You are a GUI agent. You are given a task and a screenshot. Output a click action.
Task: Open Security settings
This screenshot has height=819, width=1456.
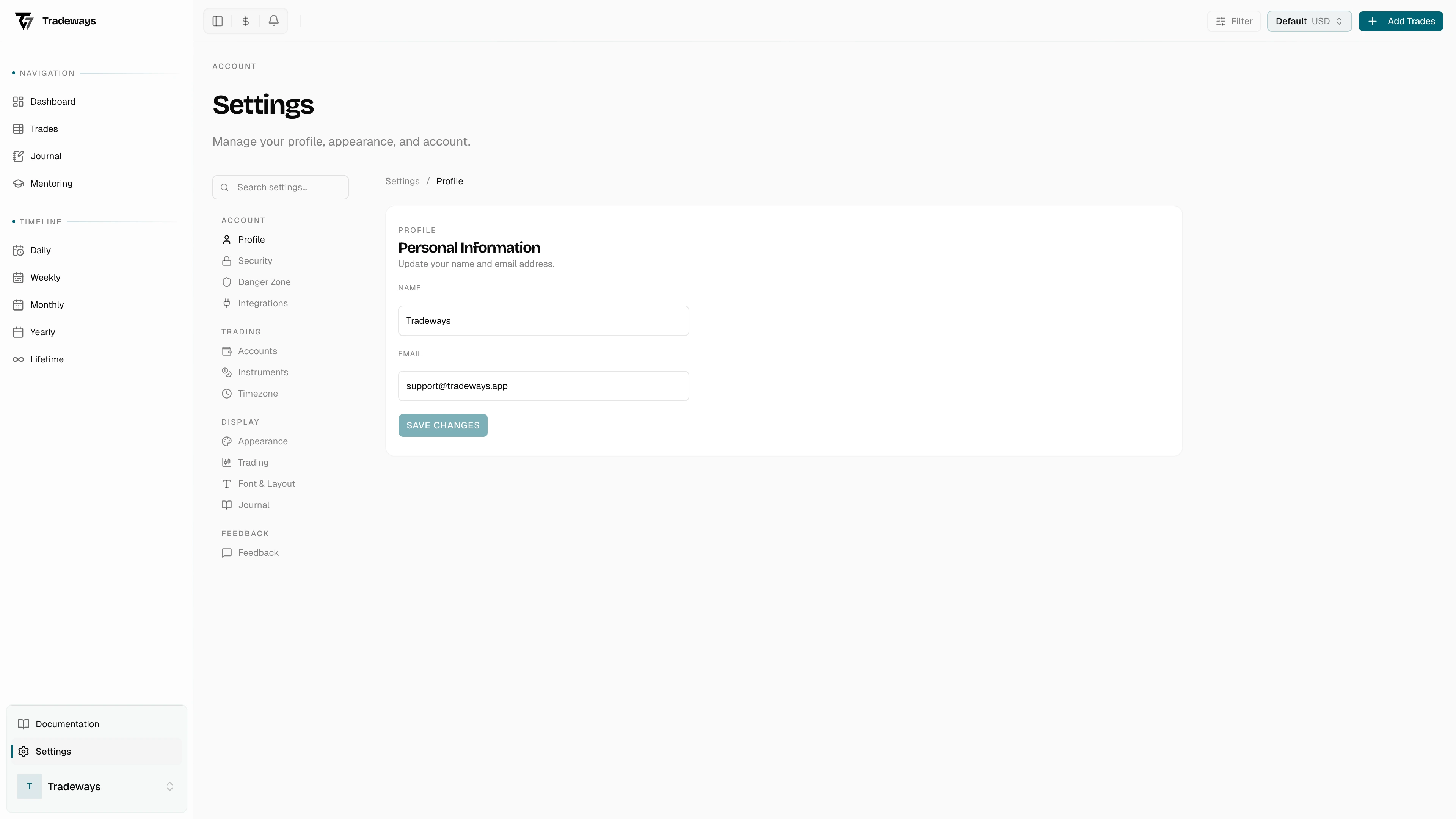click(256, 260)
